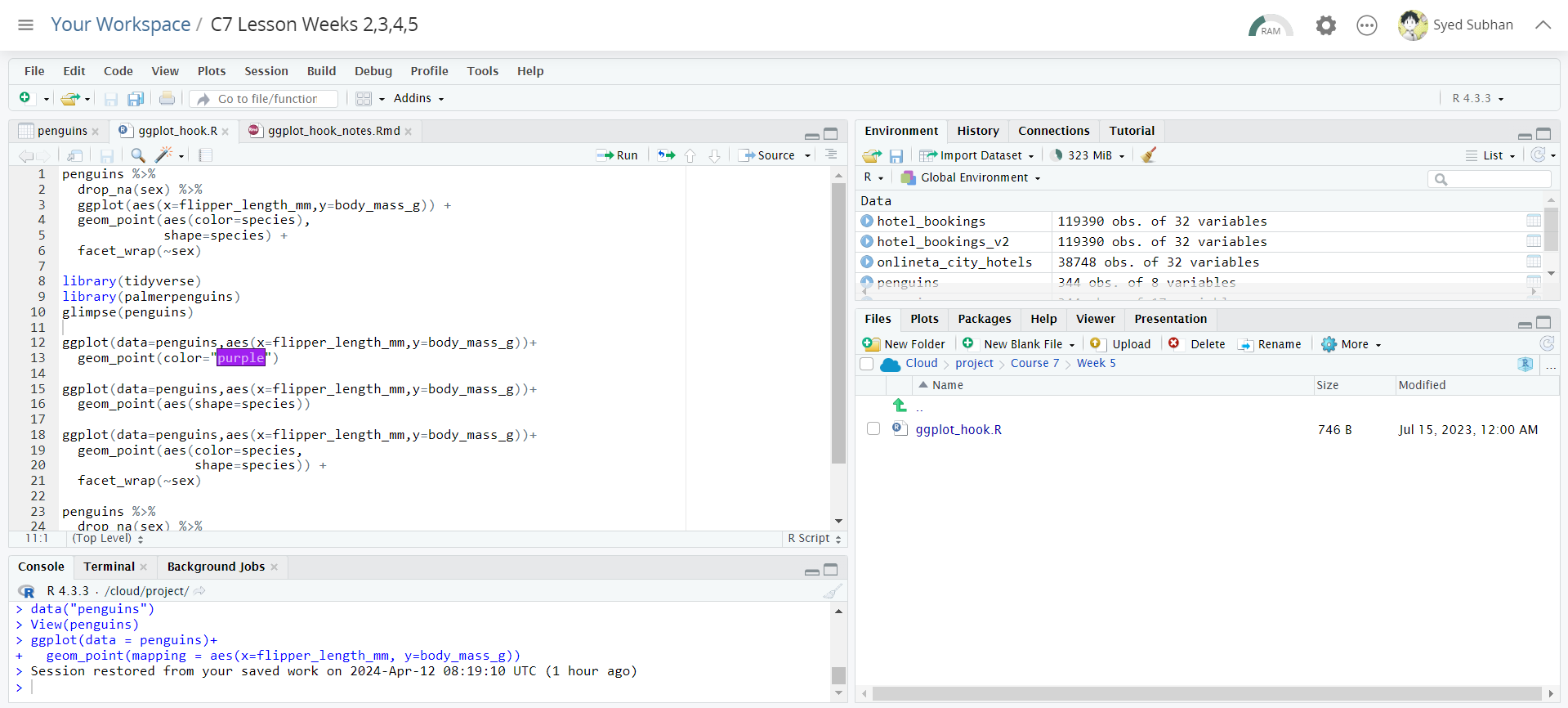Open the code tools magic wand
The height and width of the screenshot is (708, 1568).
coord(164,155)
